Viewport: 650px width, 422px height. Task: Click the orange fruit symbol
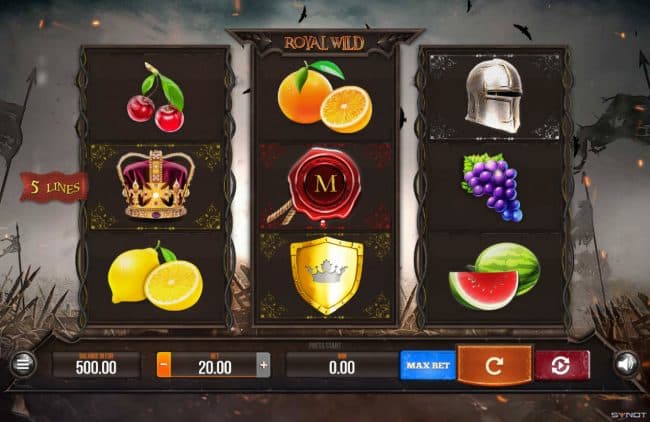325,97
